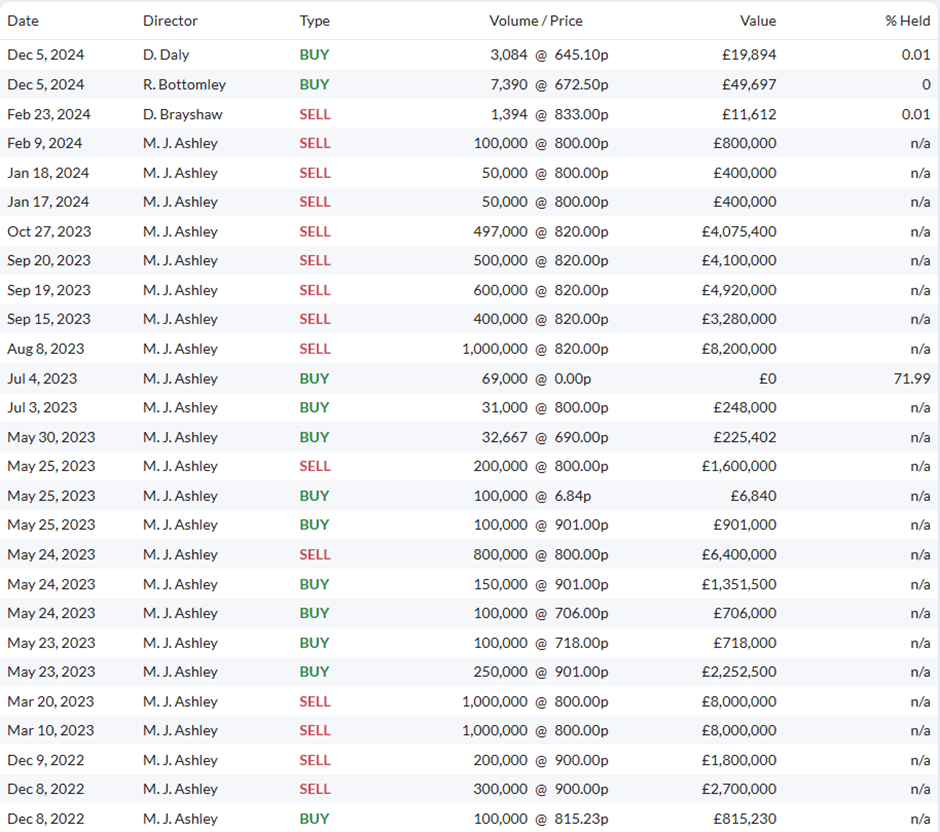The height and width of the screenshot is (832, 940).
Task: Click the Type column header
Action: point(315,21)
